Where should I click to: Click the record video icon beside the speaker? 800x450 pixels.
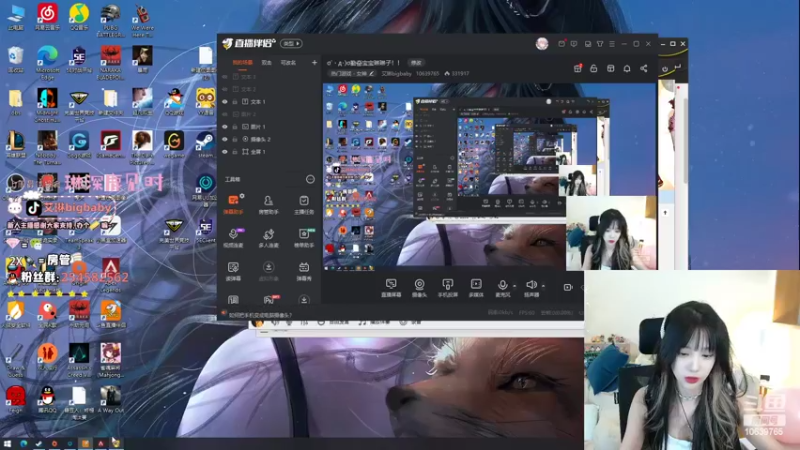[x=568, y=287]
